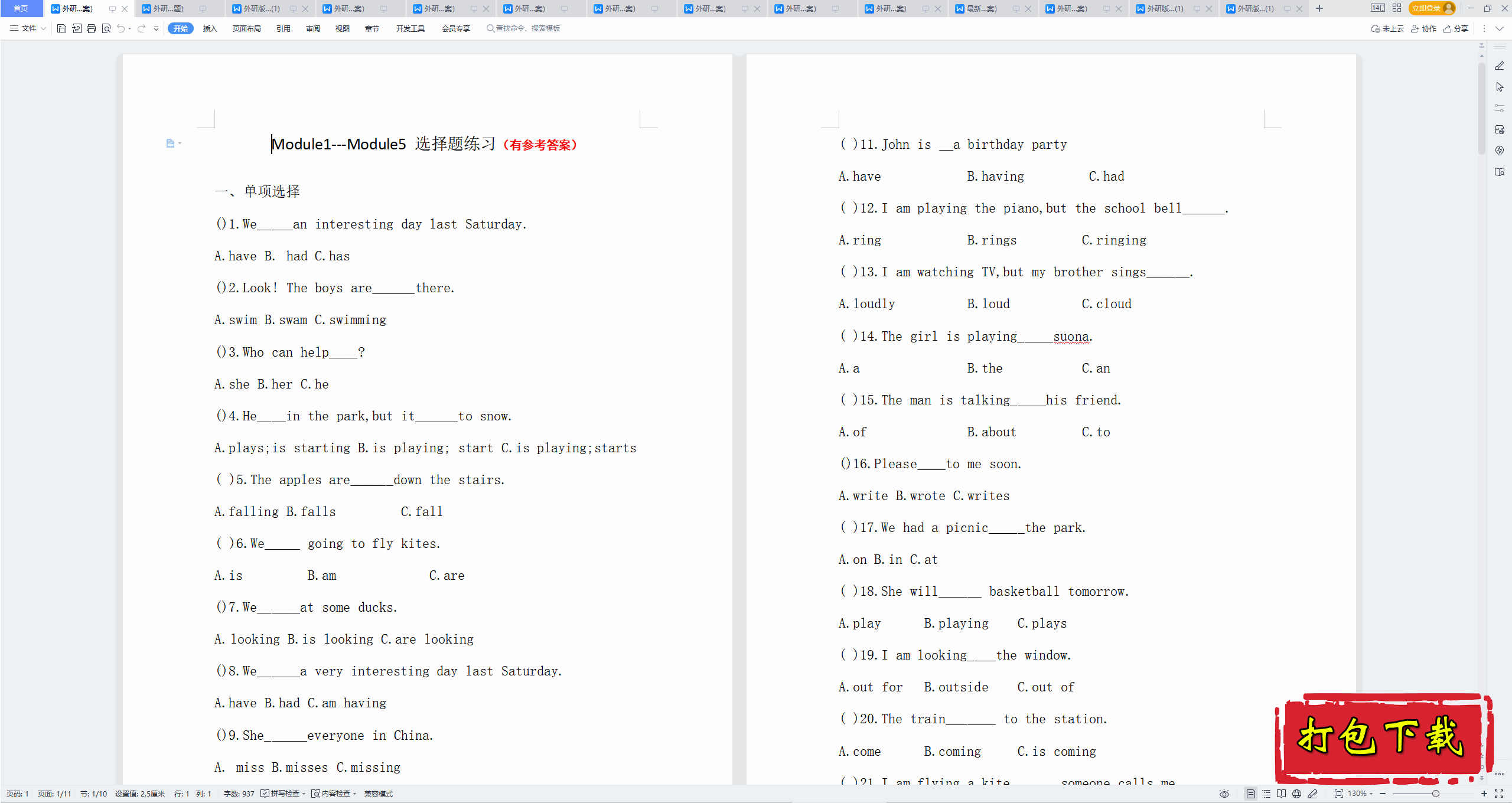Click the 页面: 1/11 page indicator

tap(54, 794)
